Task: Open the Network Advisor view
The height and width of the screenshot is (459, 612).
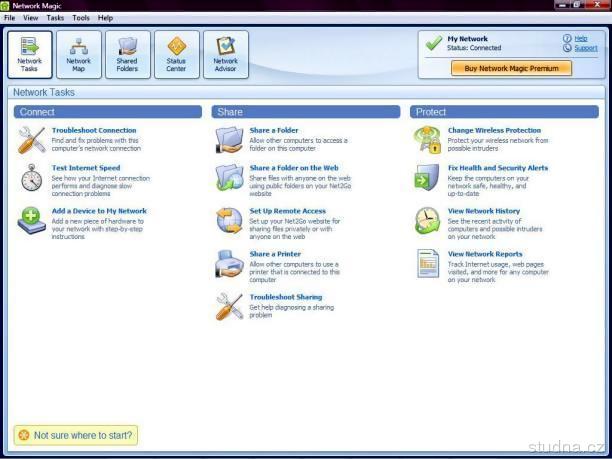Action: [226, 55]
